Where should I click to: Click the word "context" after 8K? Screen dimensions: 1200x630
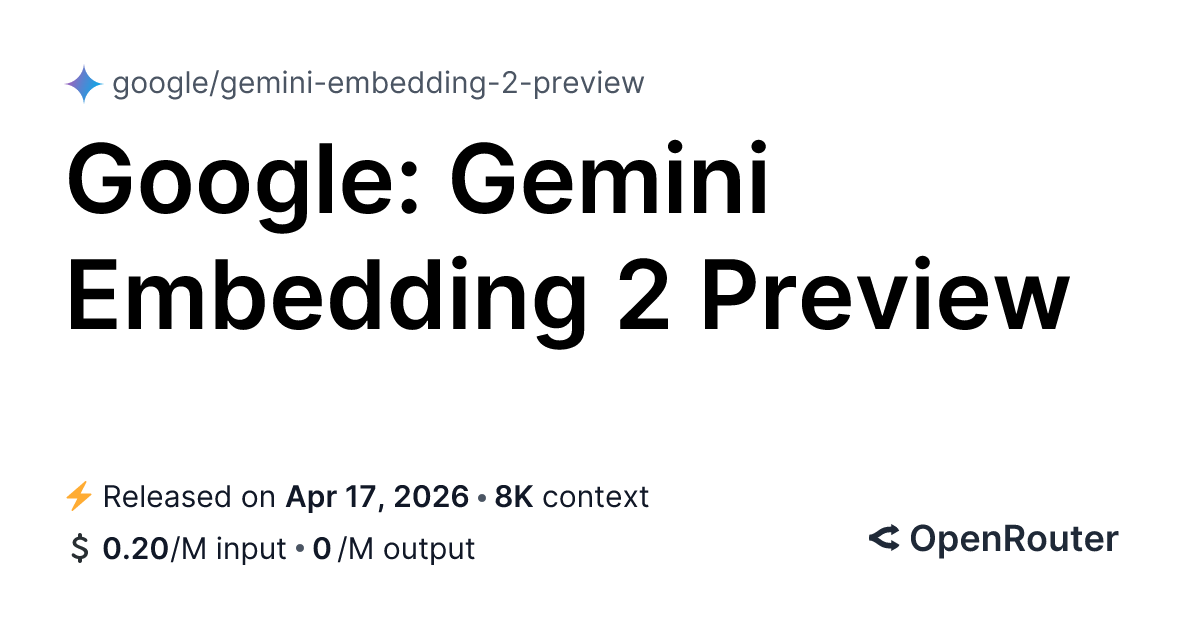[596, 497]
